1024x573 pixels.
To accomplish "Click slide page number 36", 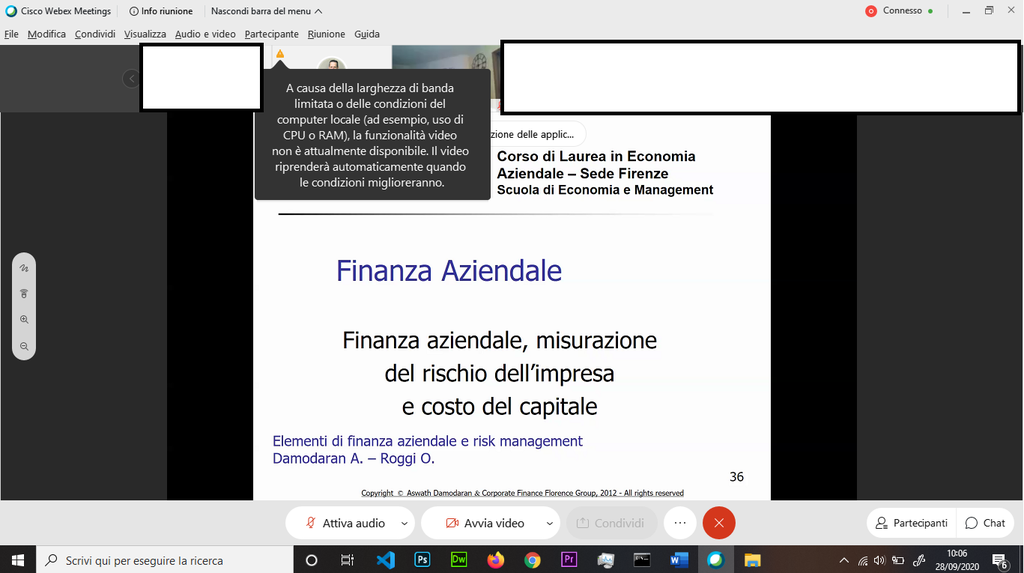I will [x=736, y=477].
